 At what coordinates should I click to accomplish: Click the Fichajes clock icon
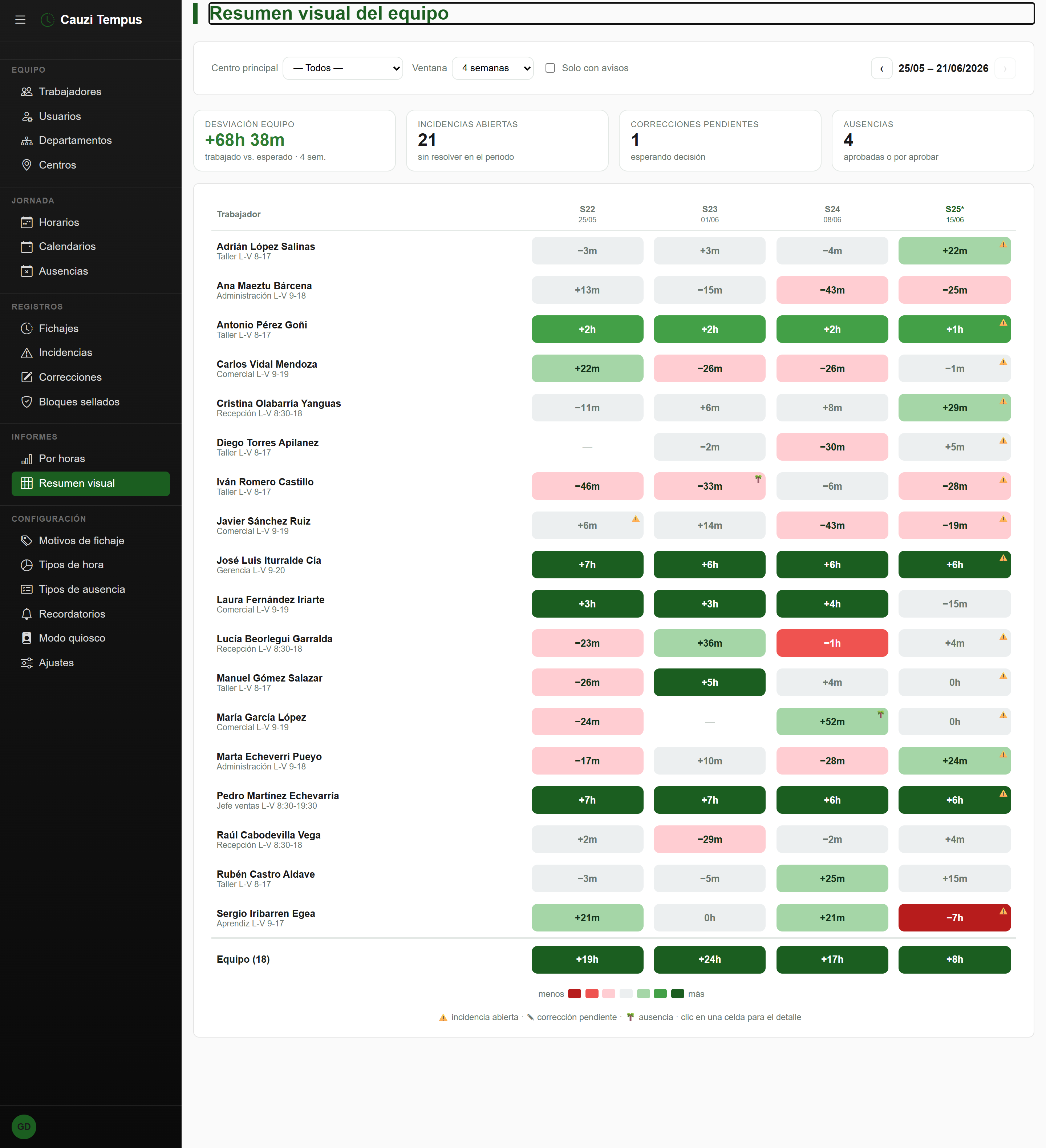pyautogui.click(x=26, y=328)
